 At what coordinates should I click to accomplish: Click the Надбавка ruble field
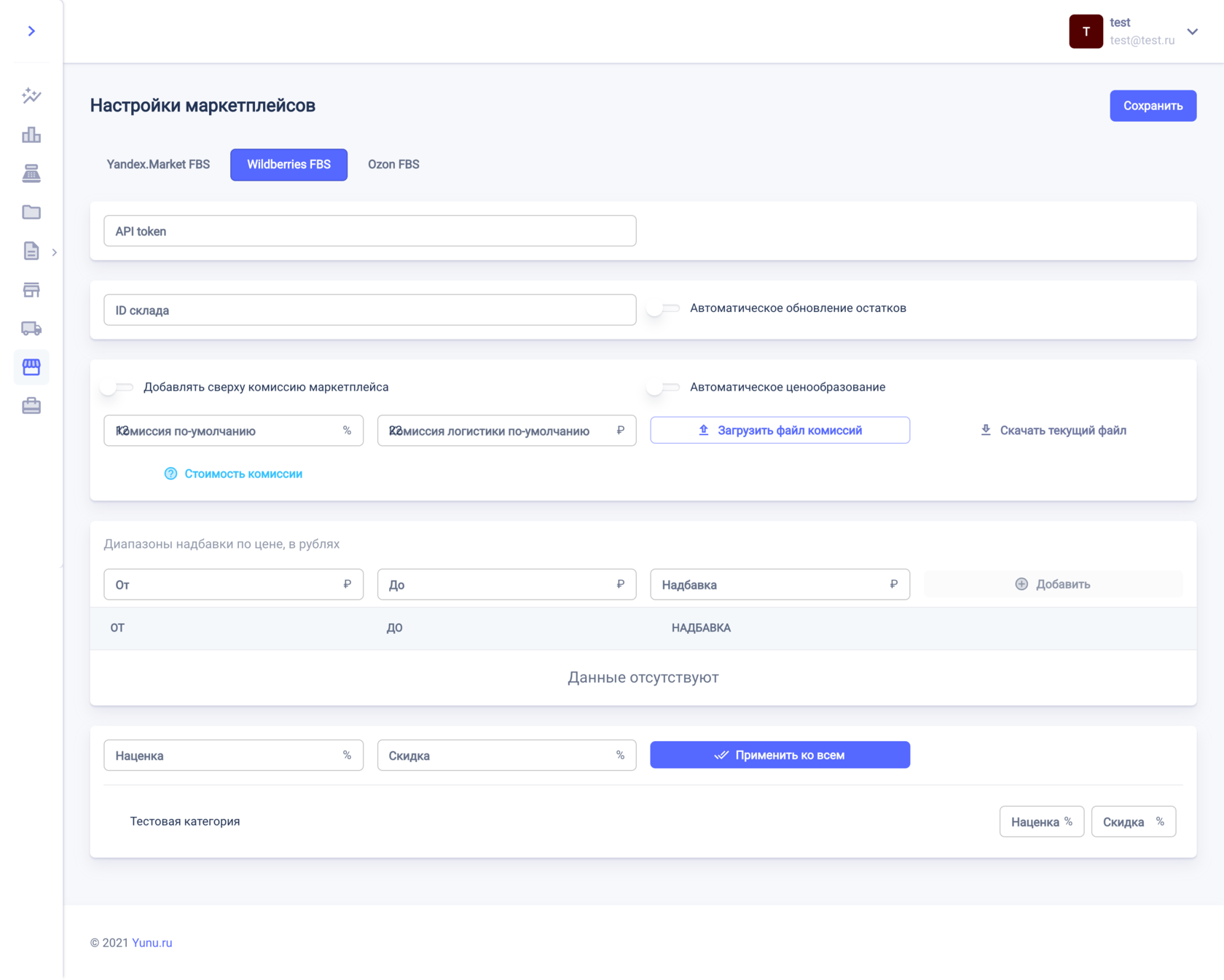click(780, 584)
